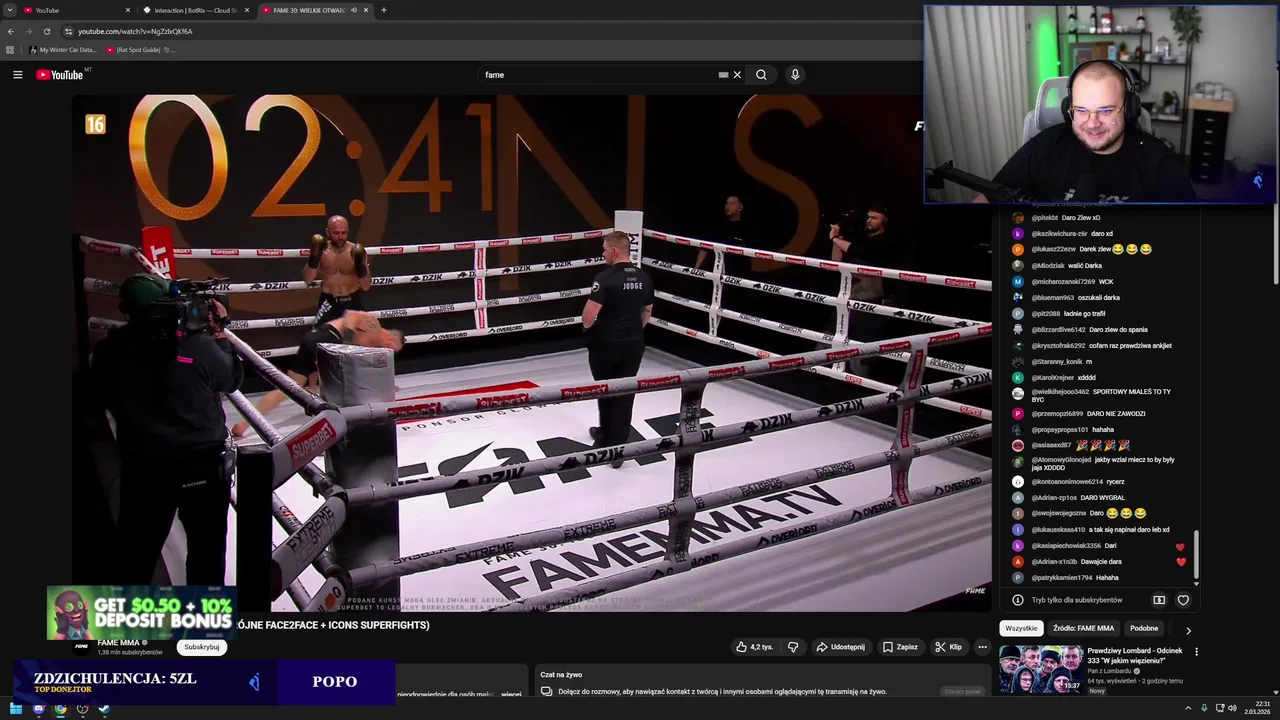Click the taskbar clock 22:31
1280x720 pixels.
pyautogui.click(x=1257, y=709)
